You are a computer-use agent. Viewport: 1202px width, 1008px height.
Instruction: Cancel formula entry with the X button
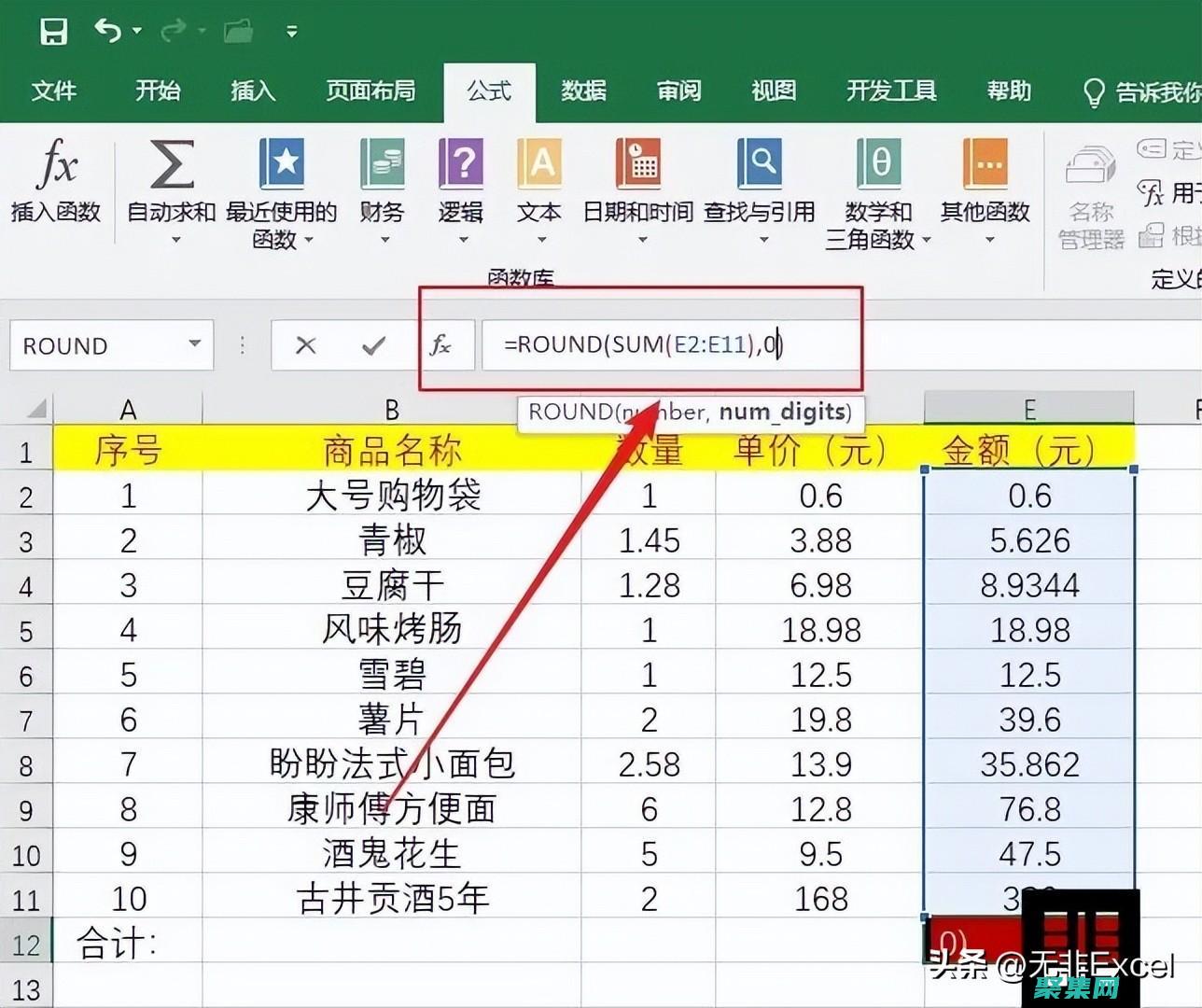(x=305, y=344)
